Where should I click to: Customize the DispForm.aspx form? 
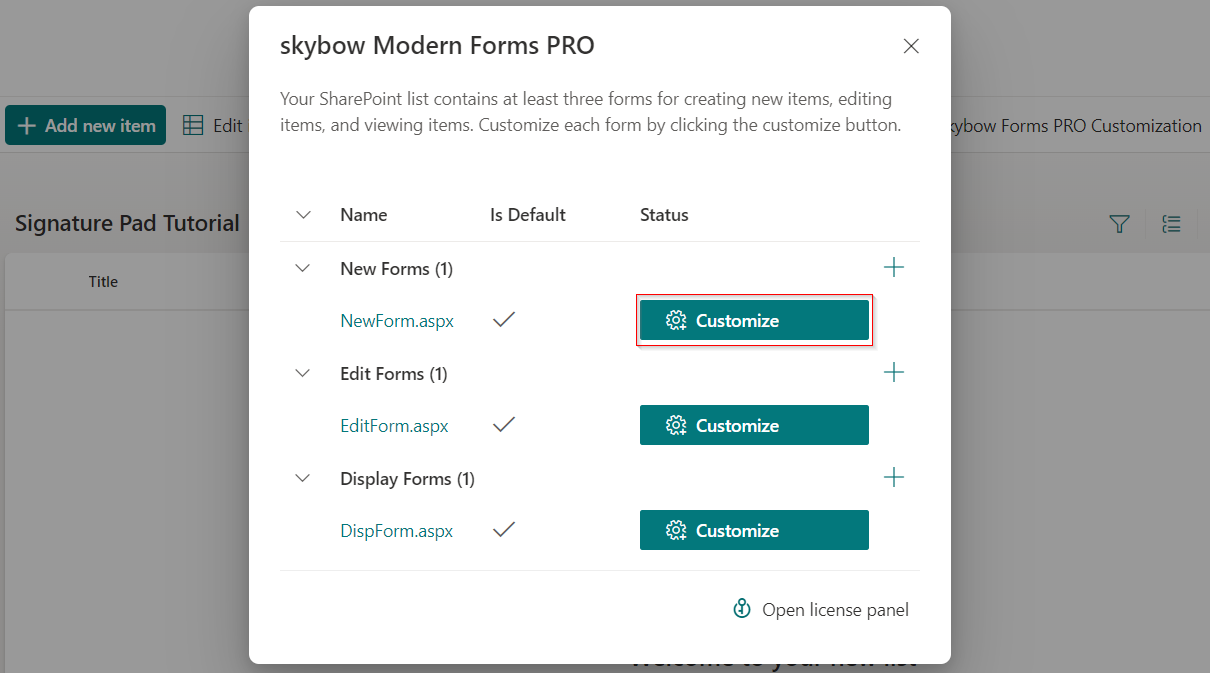click(754, 530)
